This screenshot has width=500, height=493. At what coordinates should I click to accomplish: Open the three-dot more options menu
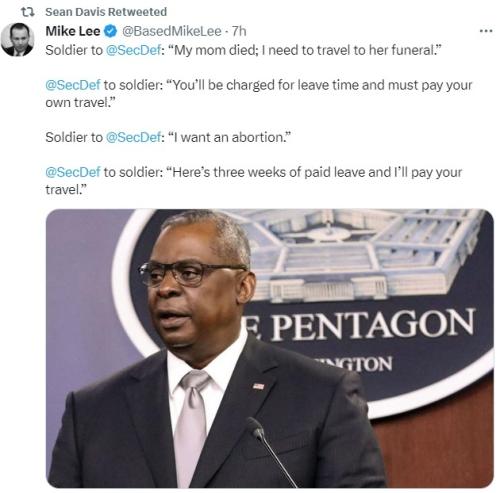[486, 31]
